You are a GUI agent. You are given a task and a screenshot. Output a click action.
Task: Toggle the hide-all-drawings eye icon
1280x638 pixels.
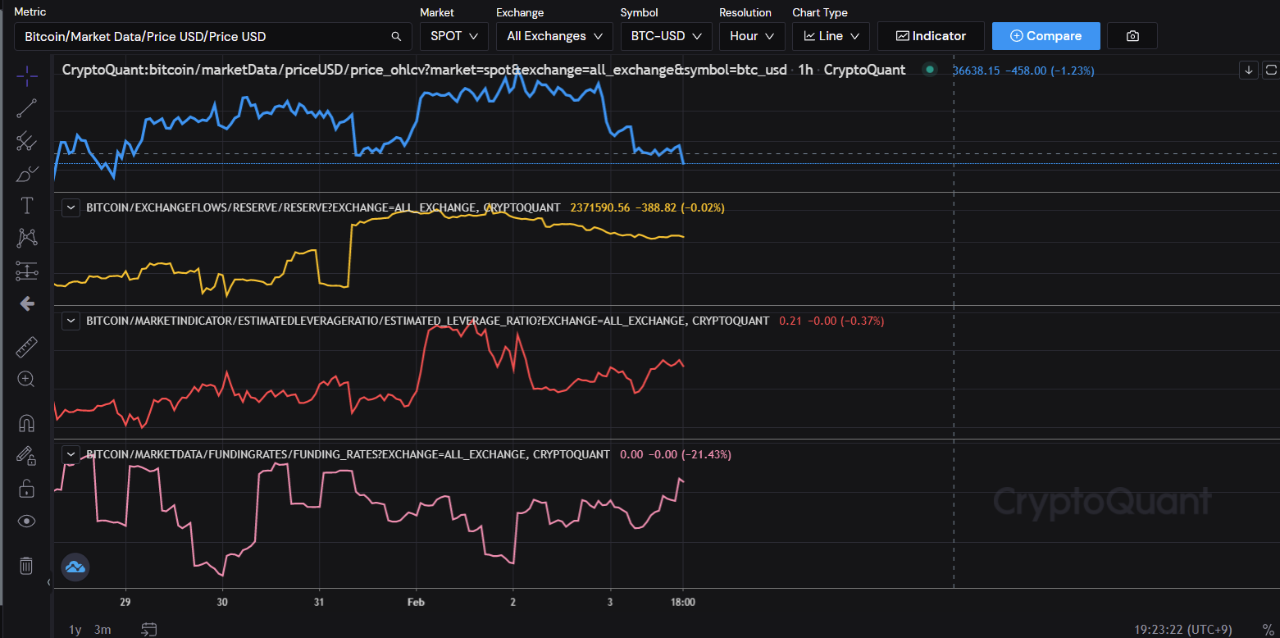click(26, 520)
